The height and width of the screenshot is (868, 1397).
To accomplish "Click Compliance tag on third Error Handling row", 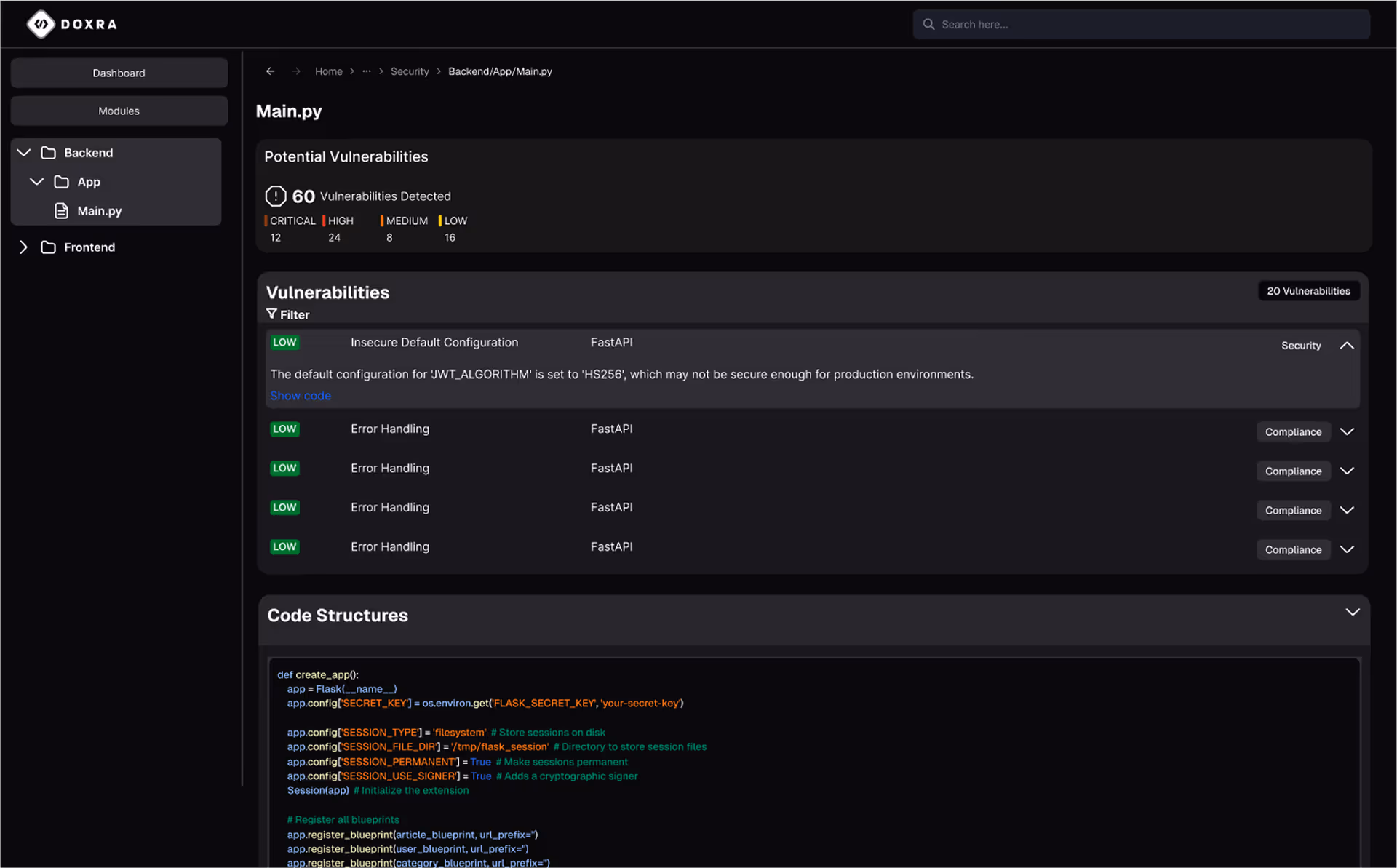I will tap(1293, 510).
